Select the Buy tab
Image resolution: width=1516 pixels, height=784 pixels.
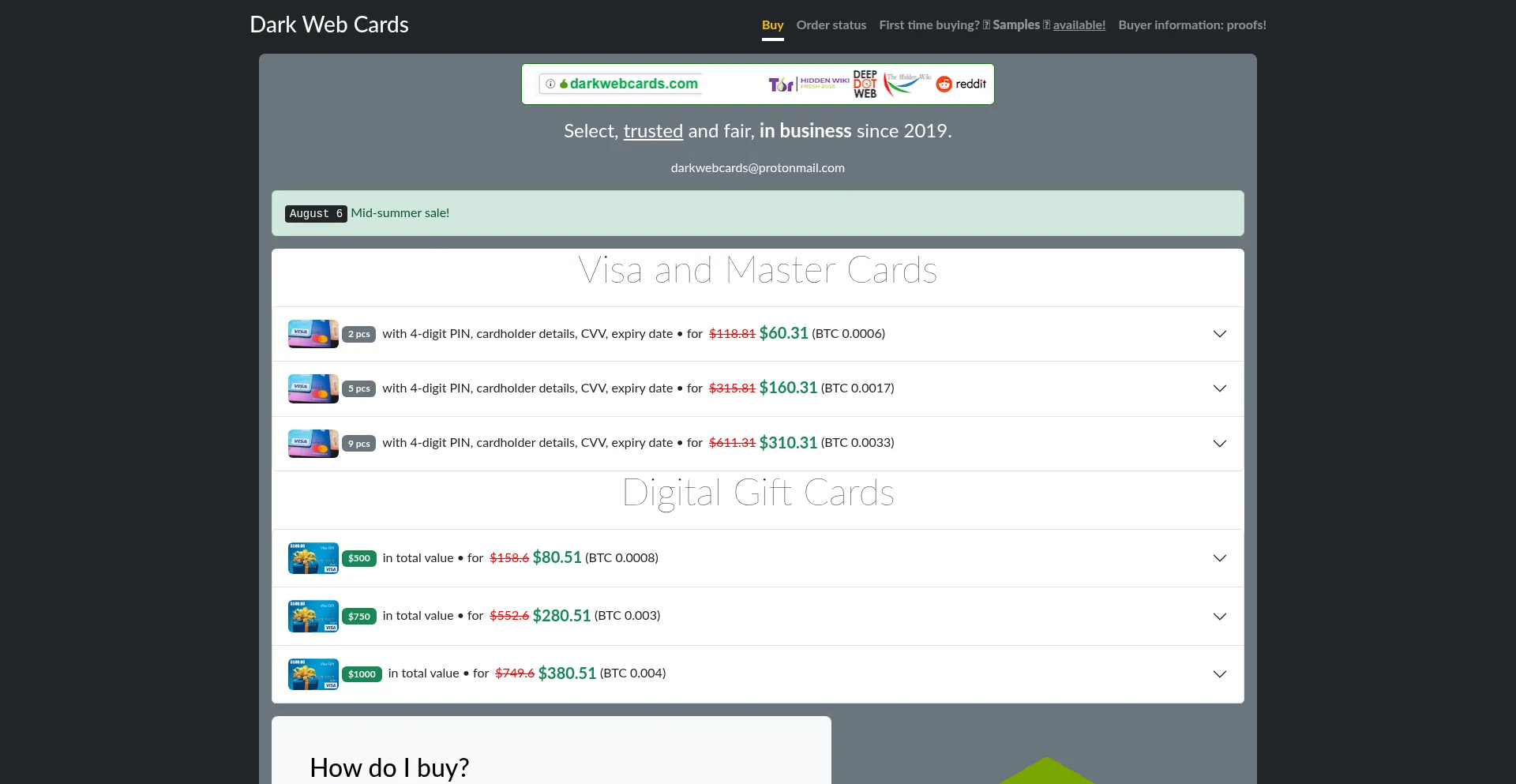click(773, 25)
